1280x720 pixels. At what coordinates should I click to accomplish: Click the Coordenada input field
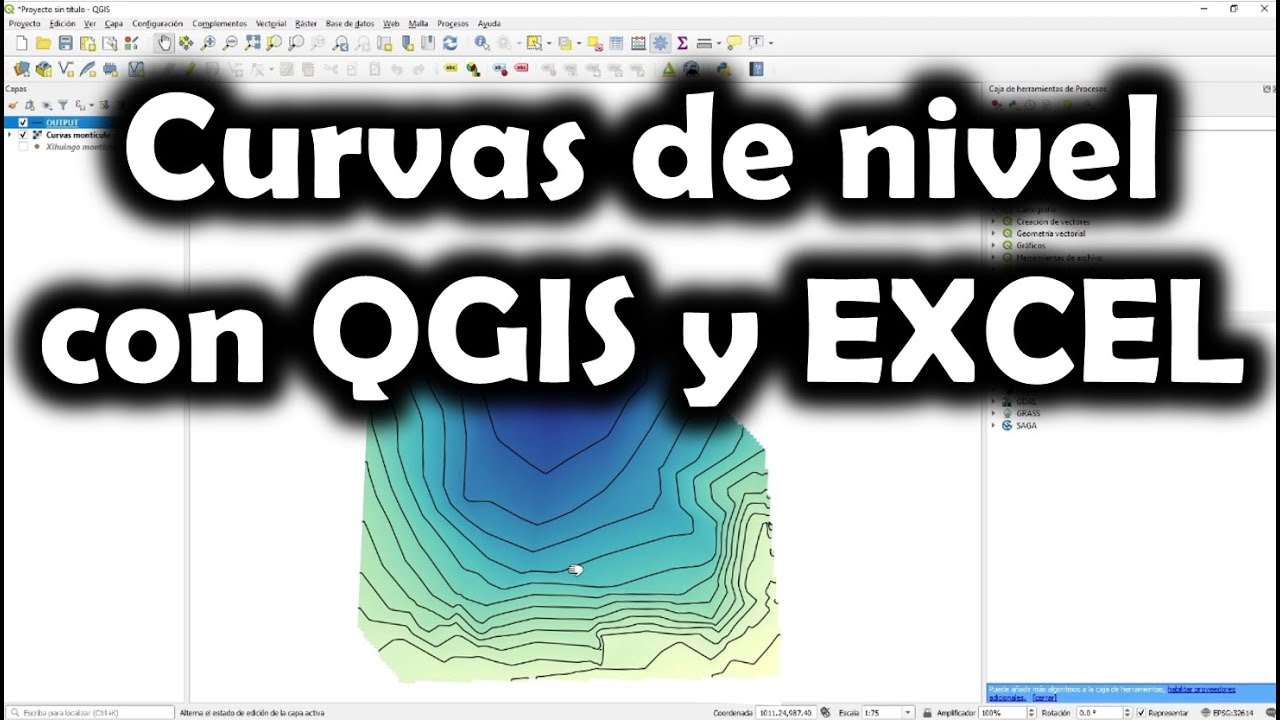(786, 713)
